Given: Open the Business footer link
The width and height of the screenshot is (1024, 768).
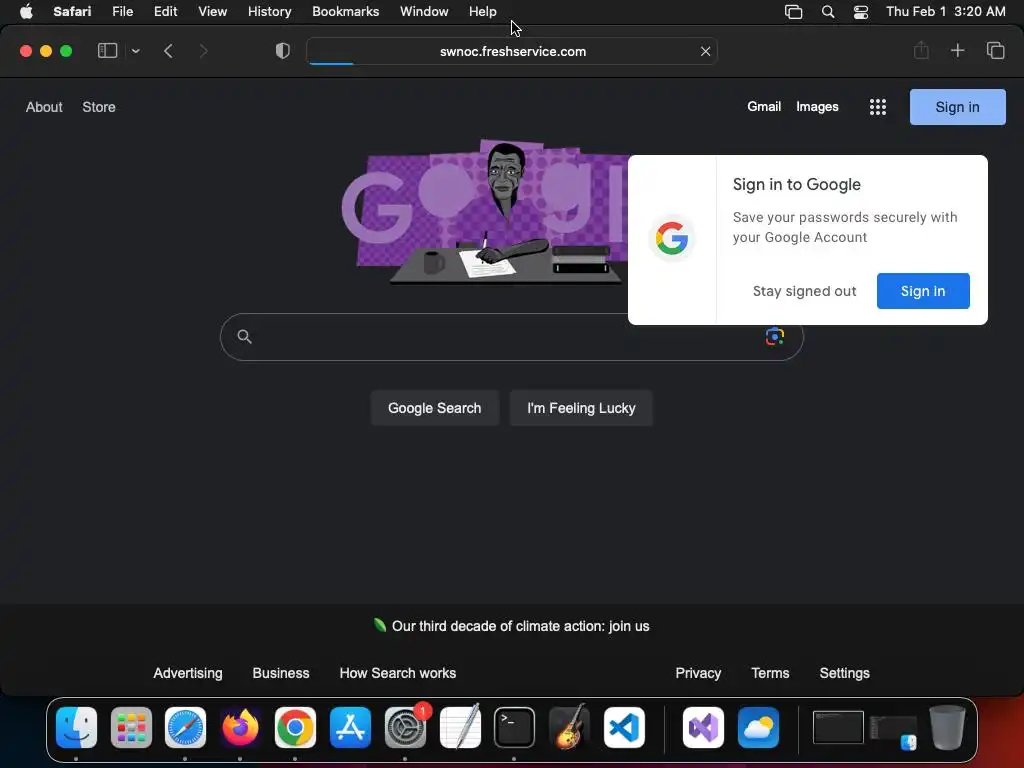Looking at the screenshot, I should pos(281,673).
